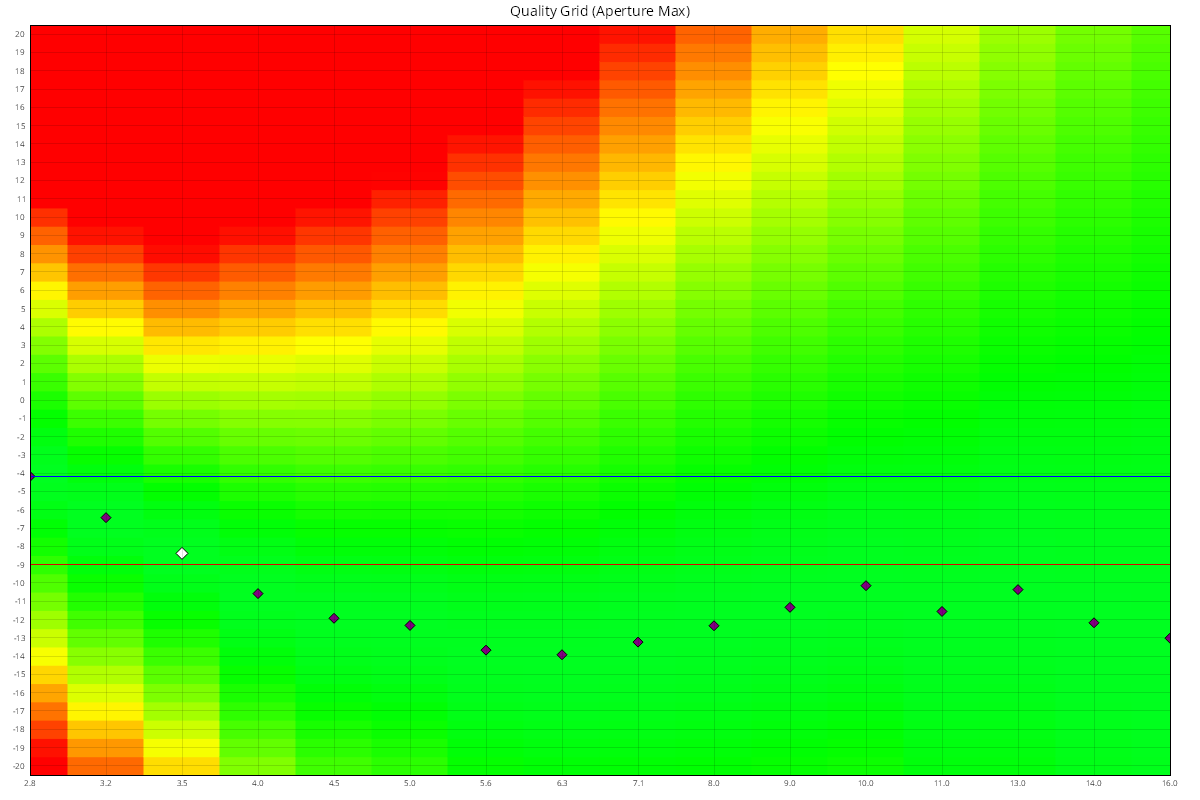Pick the purple diamond marker at aperture 4.5

pos(334,618)
